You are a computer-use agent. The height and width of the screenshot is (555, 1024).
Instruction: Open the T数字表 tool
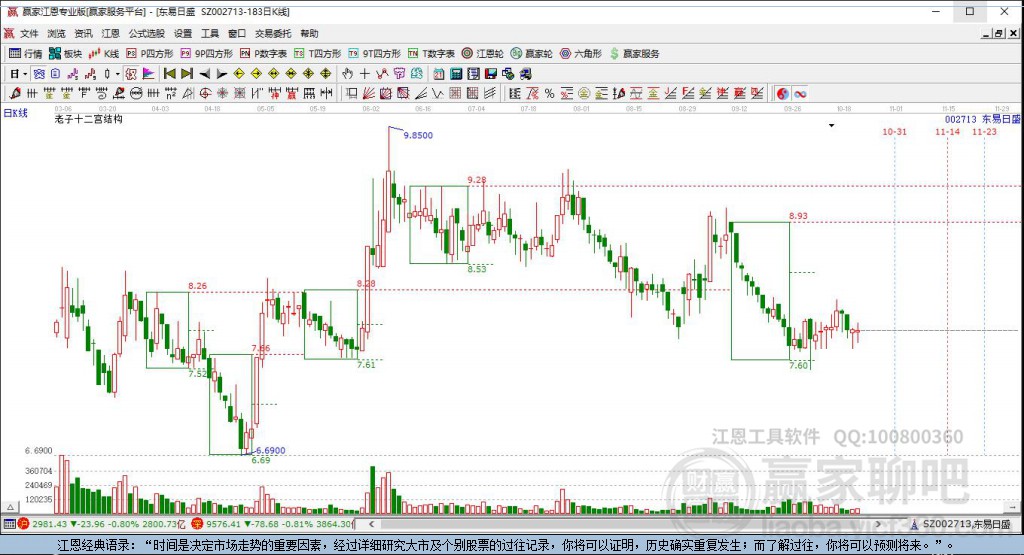click(x=431, y=54)
